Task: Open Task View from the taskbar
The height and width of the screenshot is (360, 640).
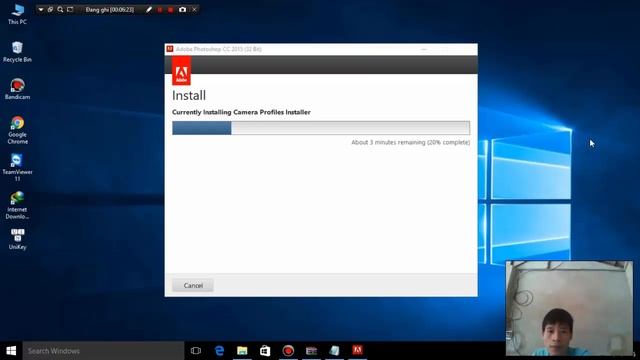Action: (196, 351)
